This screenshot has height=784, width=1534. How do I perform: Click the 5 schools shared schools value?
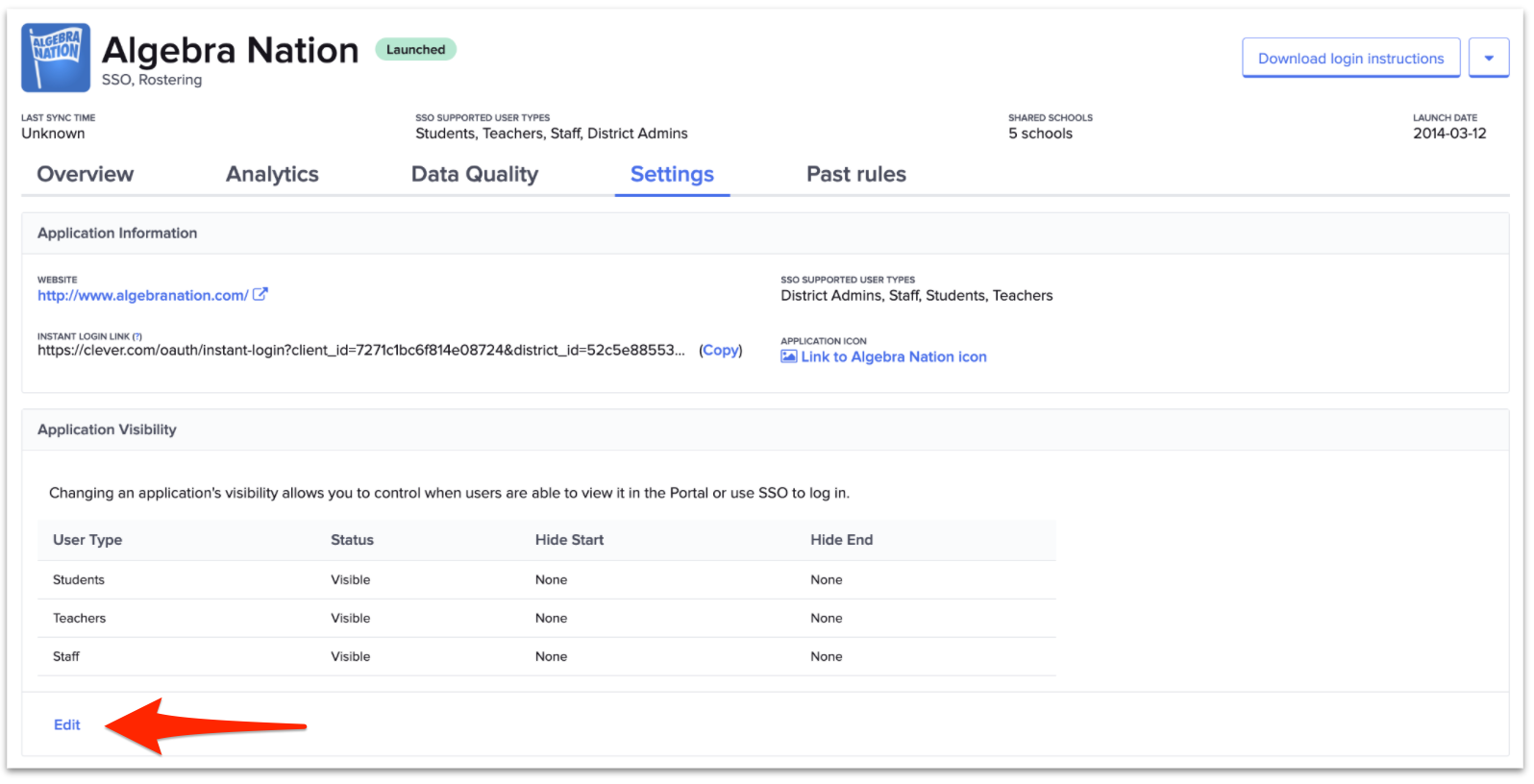[x=1040, y=135]
